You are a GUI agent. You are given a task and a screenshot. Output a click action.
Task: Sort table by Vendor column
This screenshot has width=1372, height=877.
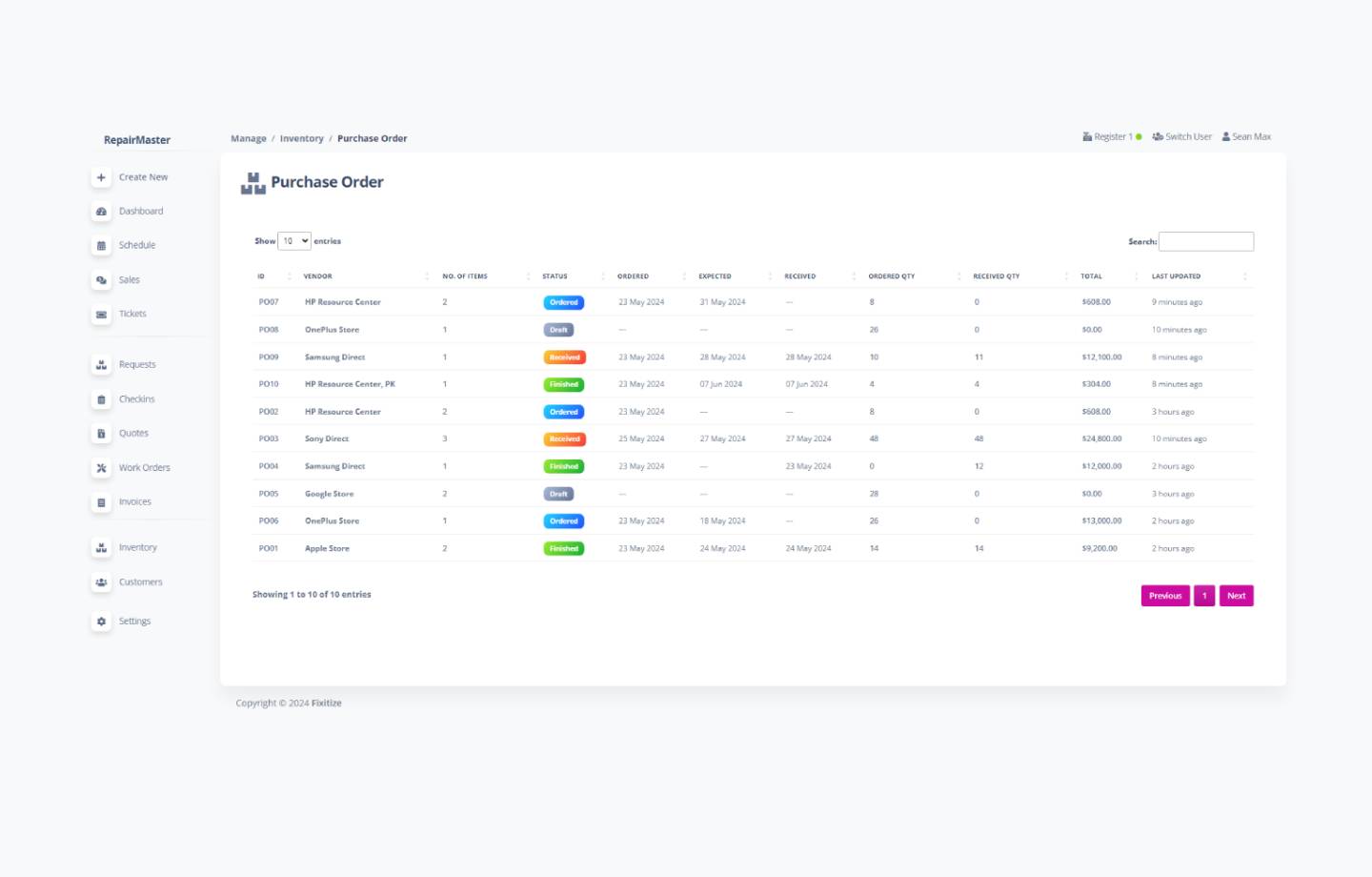click(x=318, y=276)
